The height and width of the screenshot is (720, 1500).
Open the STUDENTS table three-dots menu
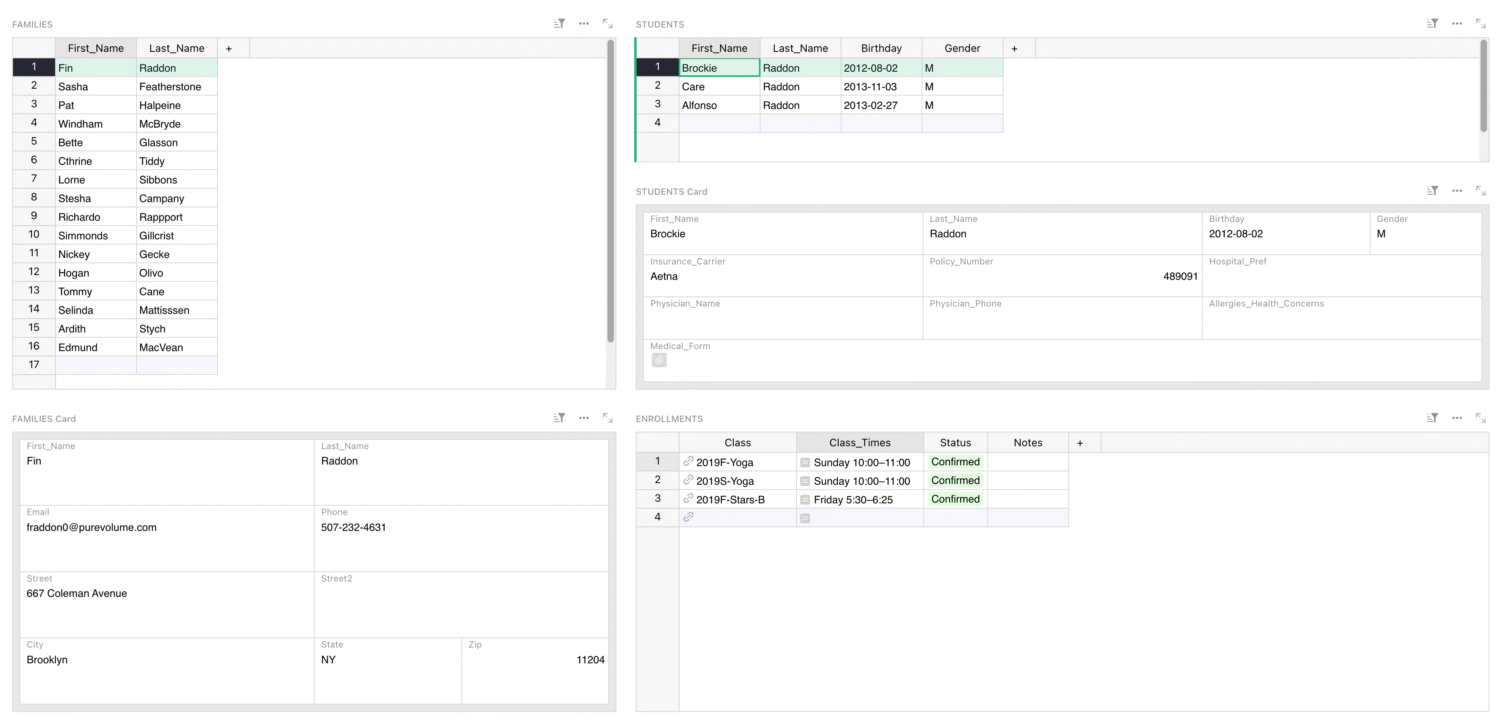(1457, 23)
